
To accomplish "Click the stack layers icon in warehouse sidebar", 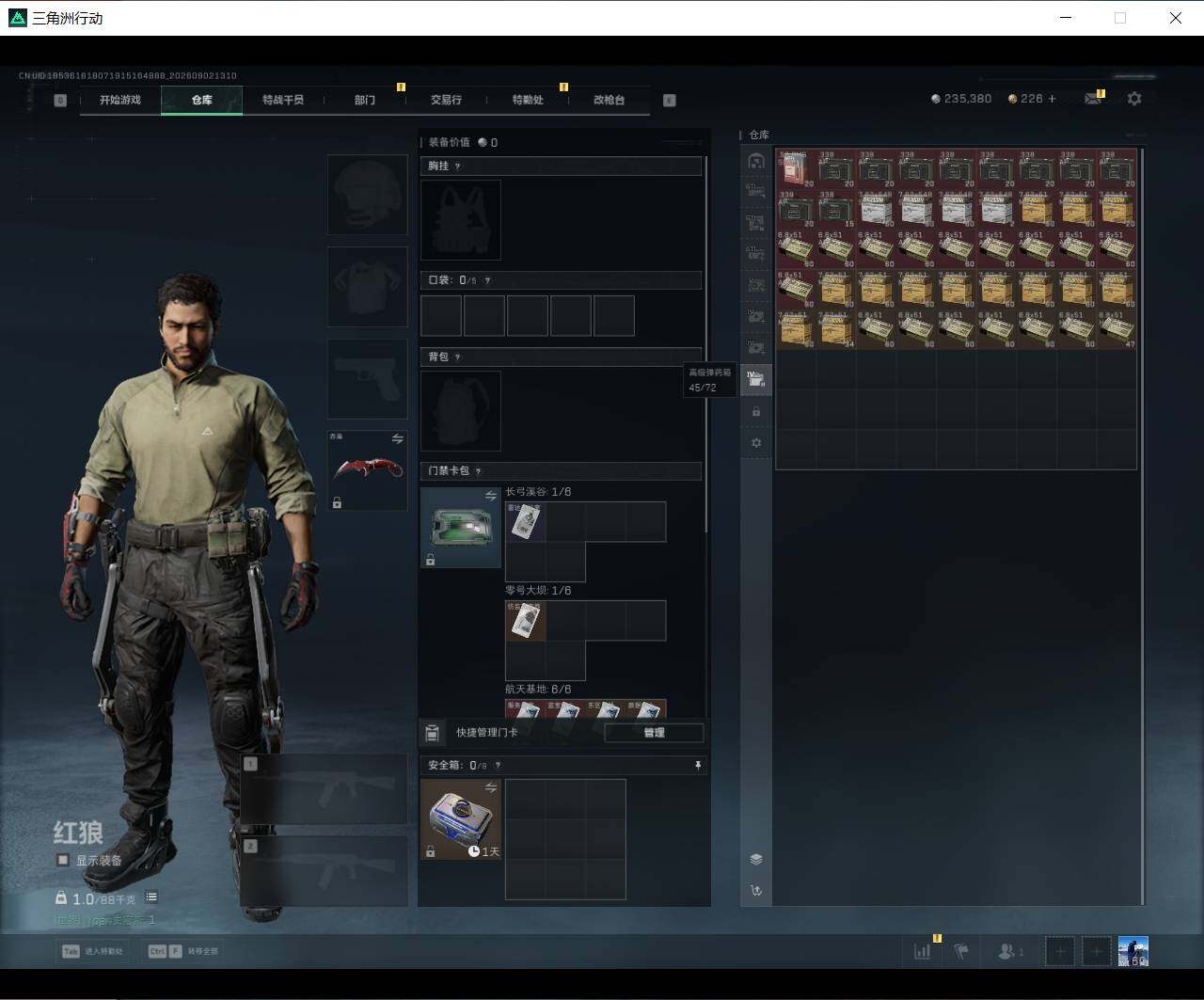I will [756, 859].
